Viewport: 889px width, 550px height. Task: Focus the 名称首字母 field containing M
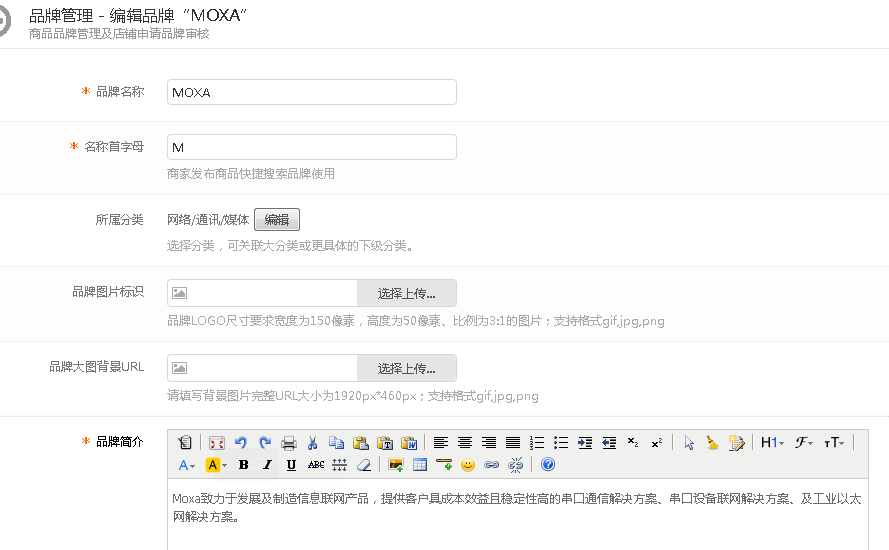pos(312,147)
